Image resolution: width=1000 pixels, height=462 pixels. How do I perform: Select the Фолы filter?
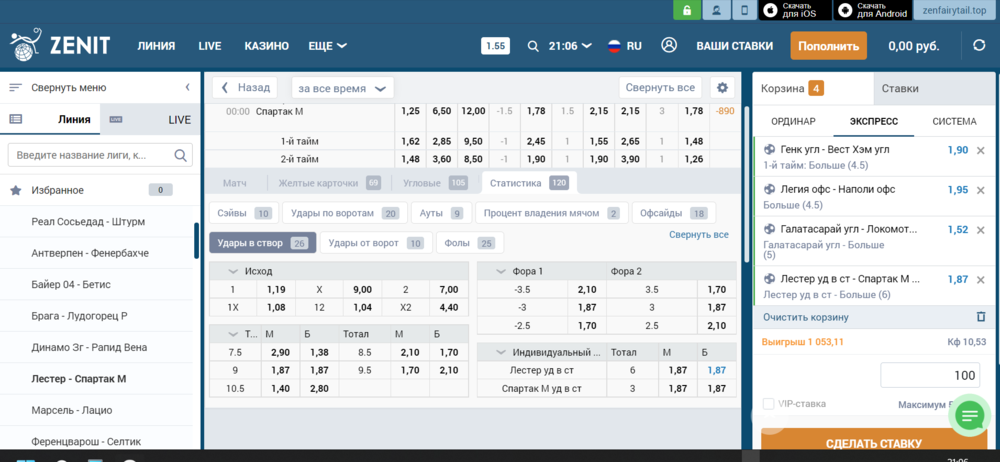[x=470, y=242]
